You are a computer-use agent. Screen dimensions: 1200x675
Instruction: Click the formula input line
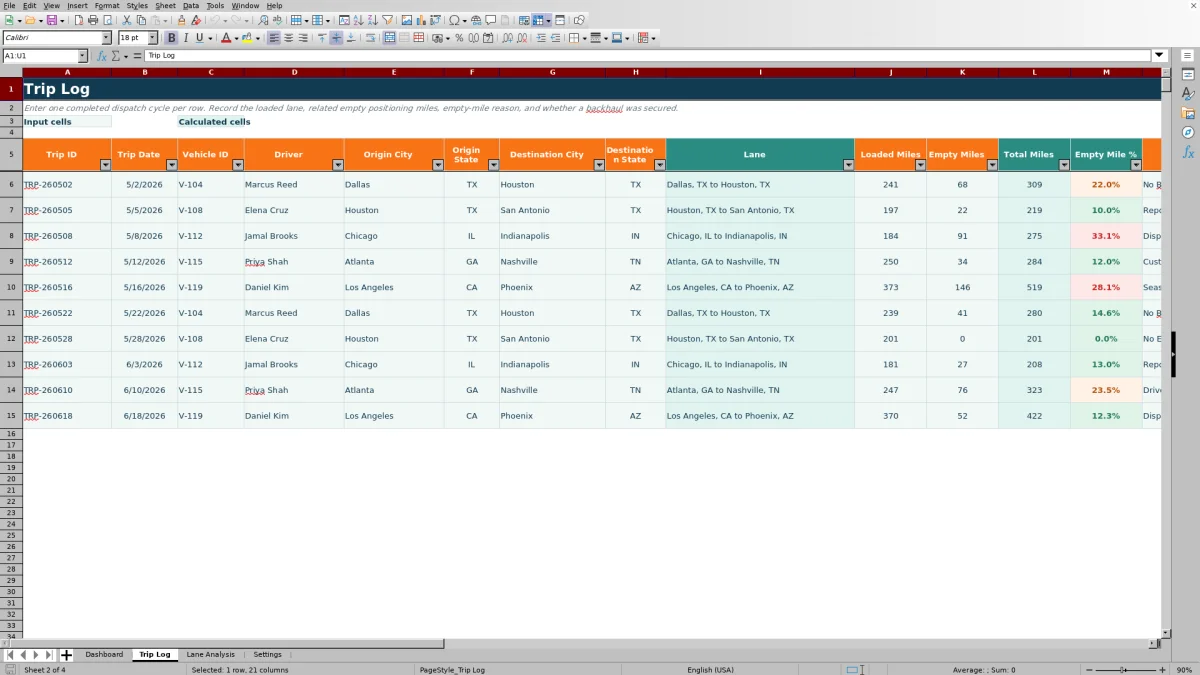(x=648, y=56)
